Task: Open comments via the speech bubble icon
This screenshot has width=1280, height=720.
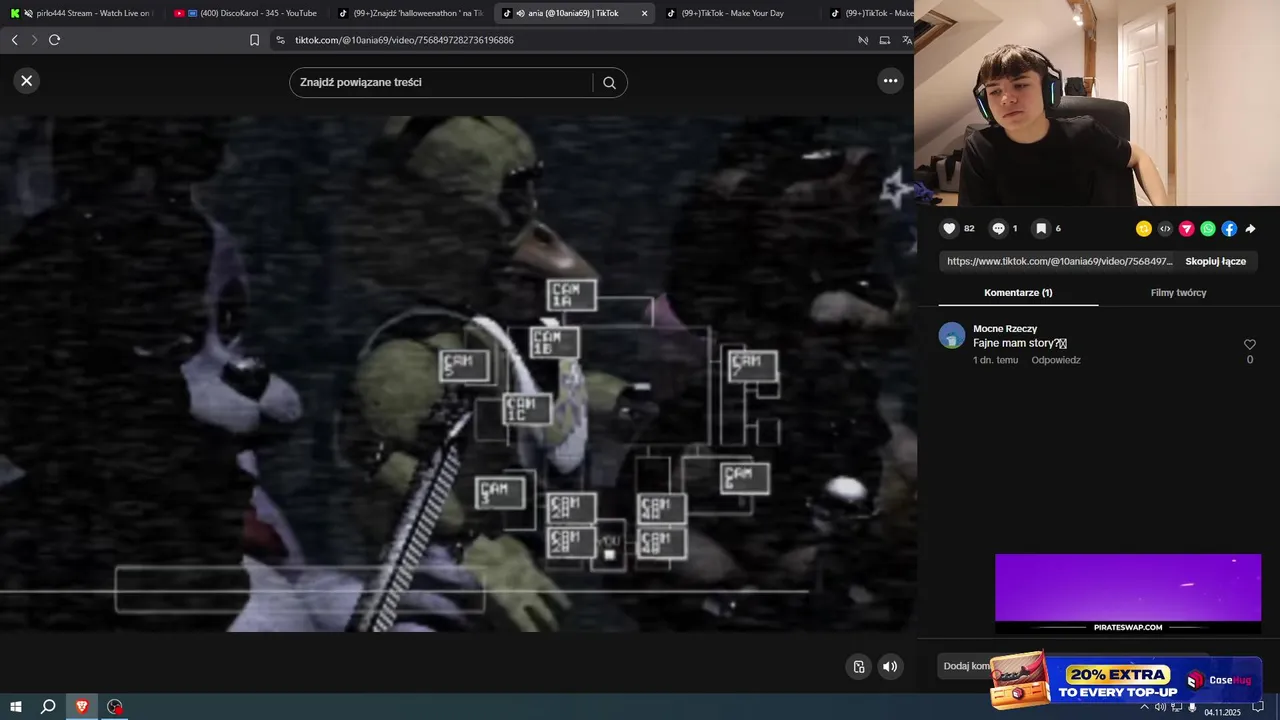Action: coord(998,229)
